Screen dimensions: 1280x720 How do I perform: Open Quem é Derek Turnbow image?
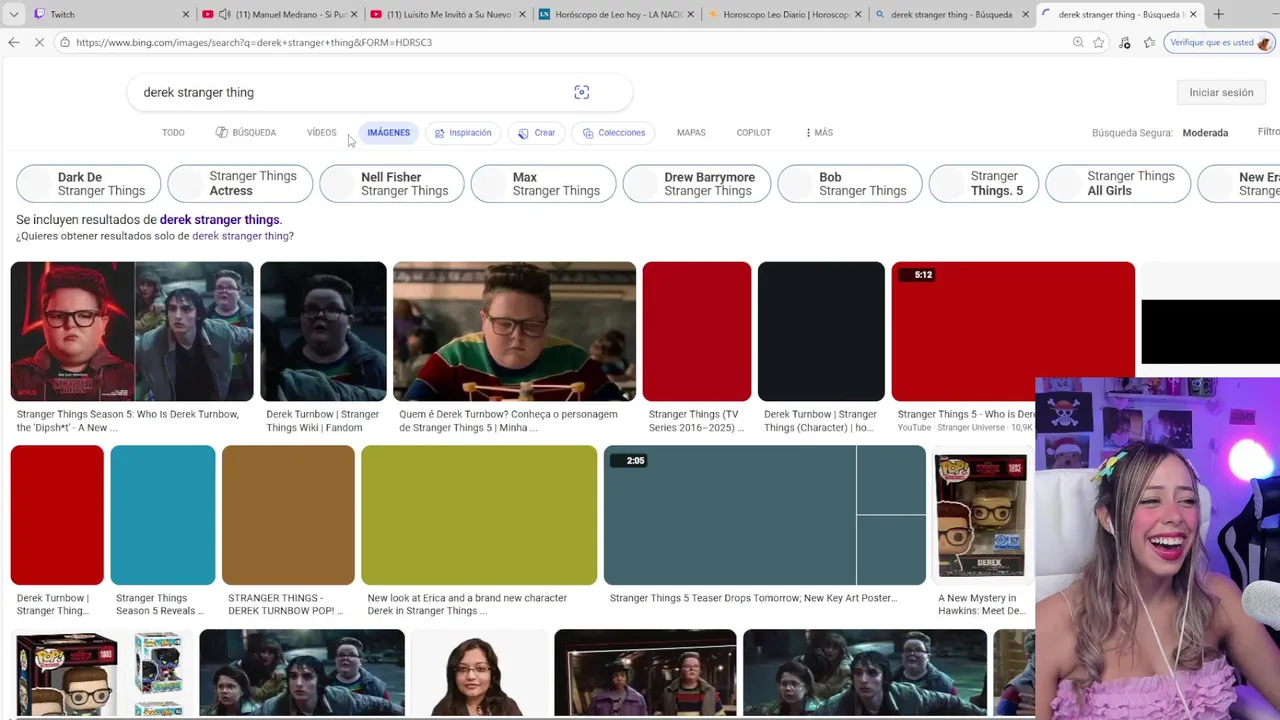coord(514,331)
